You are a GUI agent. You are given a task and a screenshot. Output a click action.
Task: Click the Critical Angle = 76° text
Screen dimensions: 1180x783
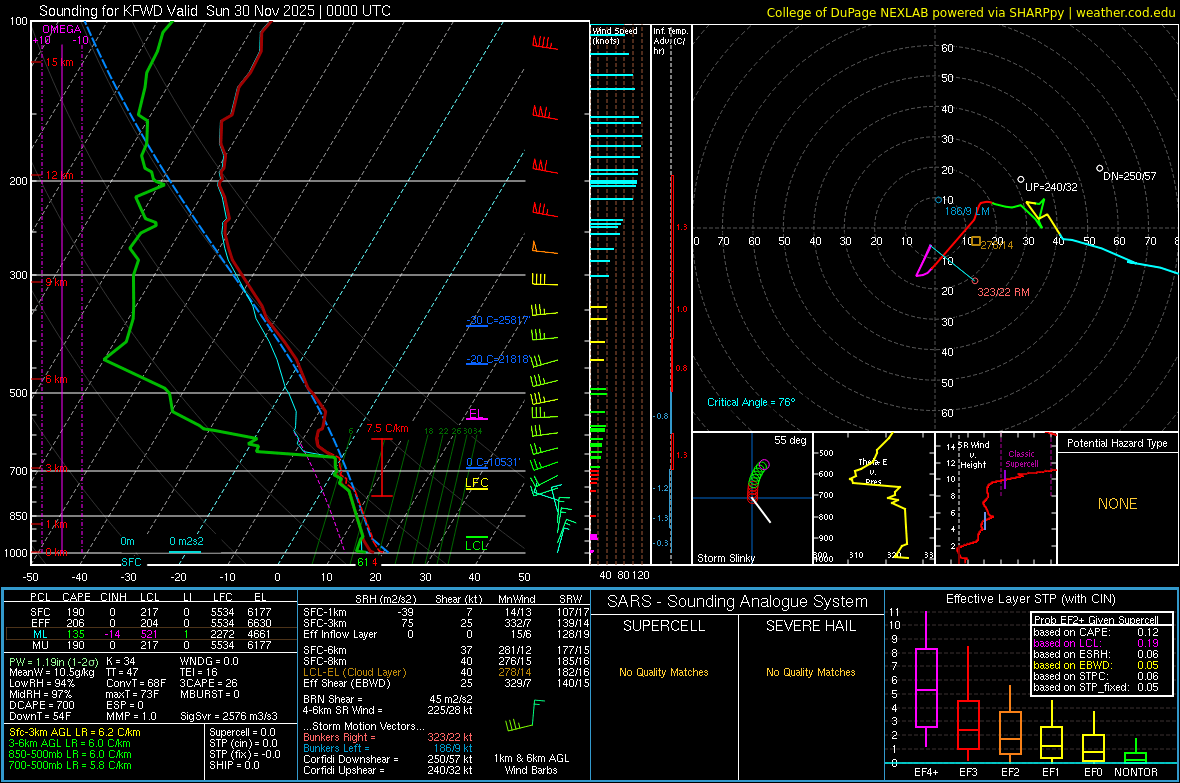point(750,402)
